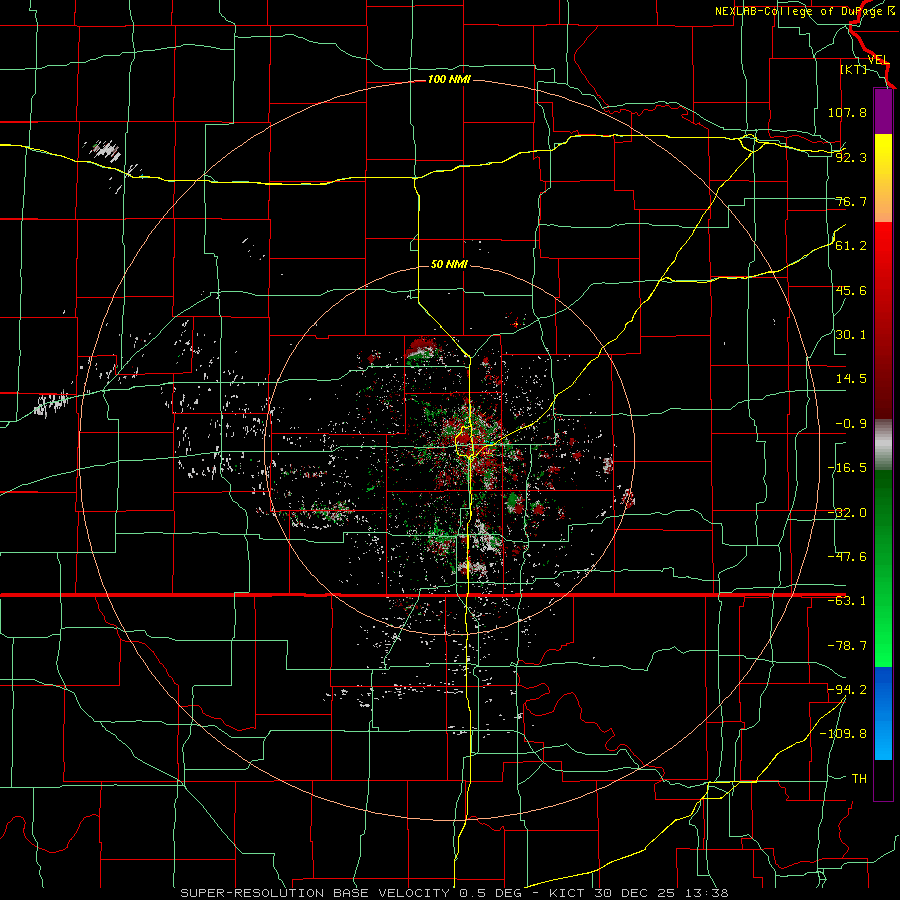This screenshot has width=900, height=900.
Task: Pick the yellow-orange segment of the velocity scale
Action: (883, 178)
